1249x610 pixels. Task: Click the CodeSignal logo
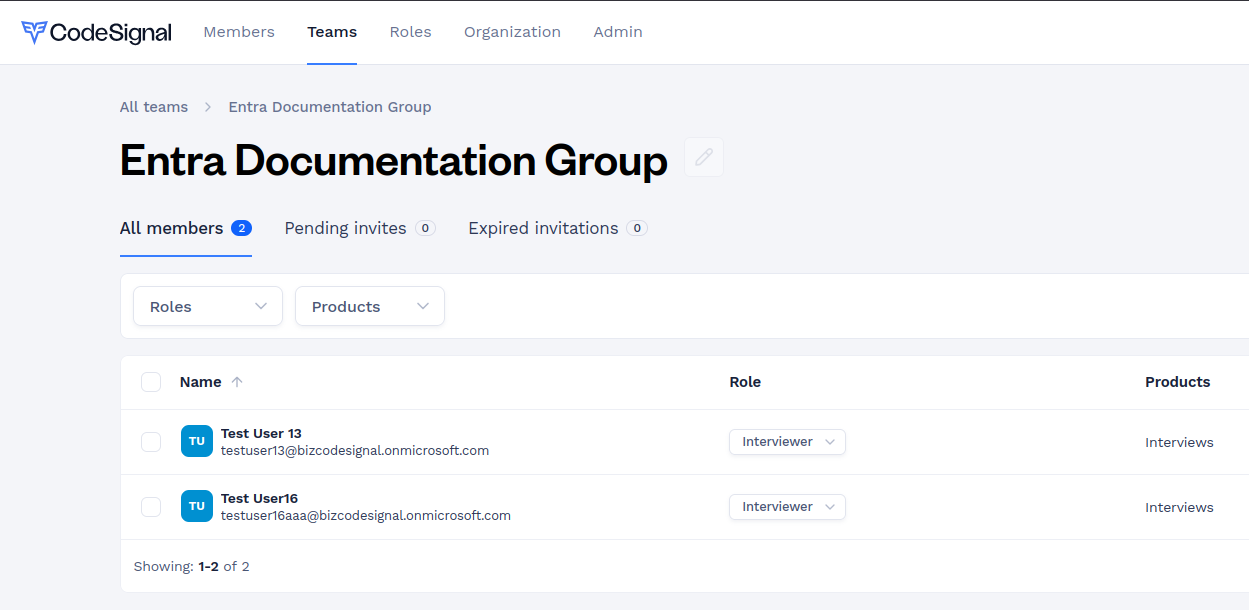click(x=96, y=32)
